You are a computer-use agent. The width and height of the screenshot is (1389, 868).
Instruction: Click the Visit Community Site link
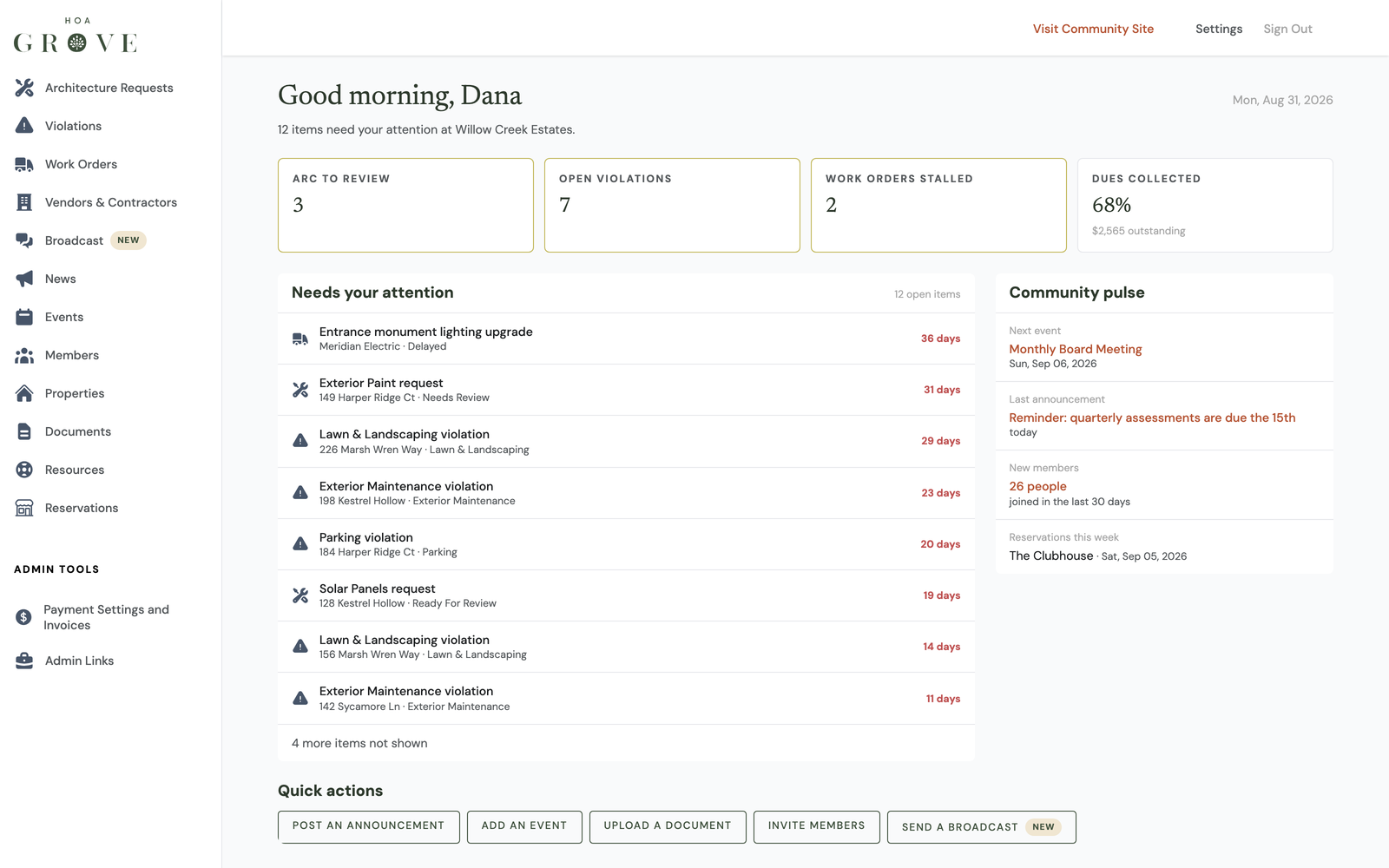(1093, 29)
